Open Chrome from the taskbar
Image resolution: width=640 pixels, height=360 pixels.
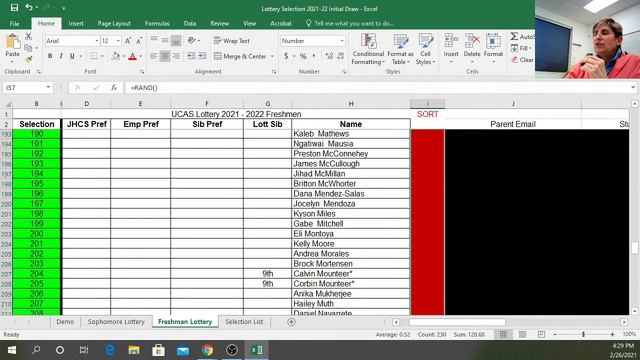207,350
